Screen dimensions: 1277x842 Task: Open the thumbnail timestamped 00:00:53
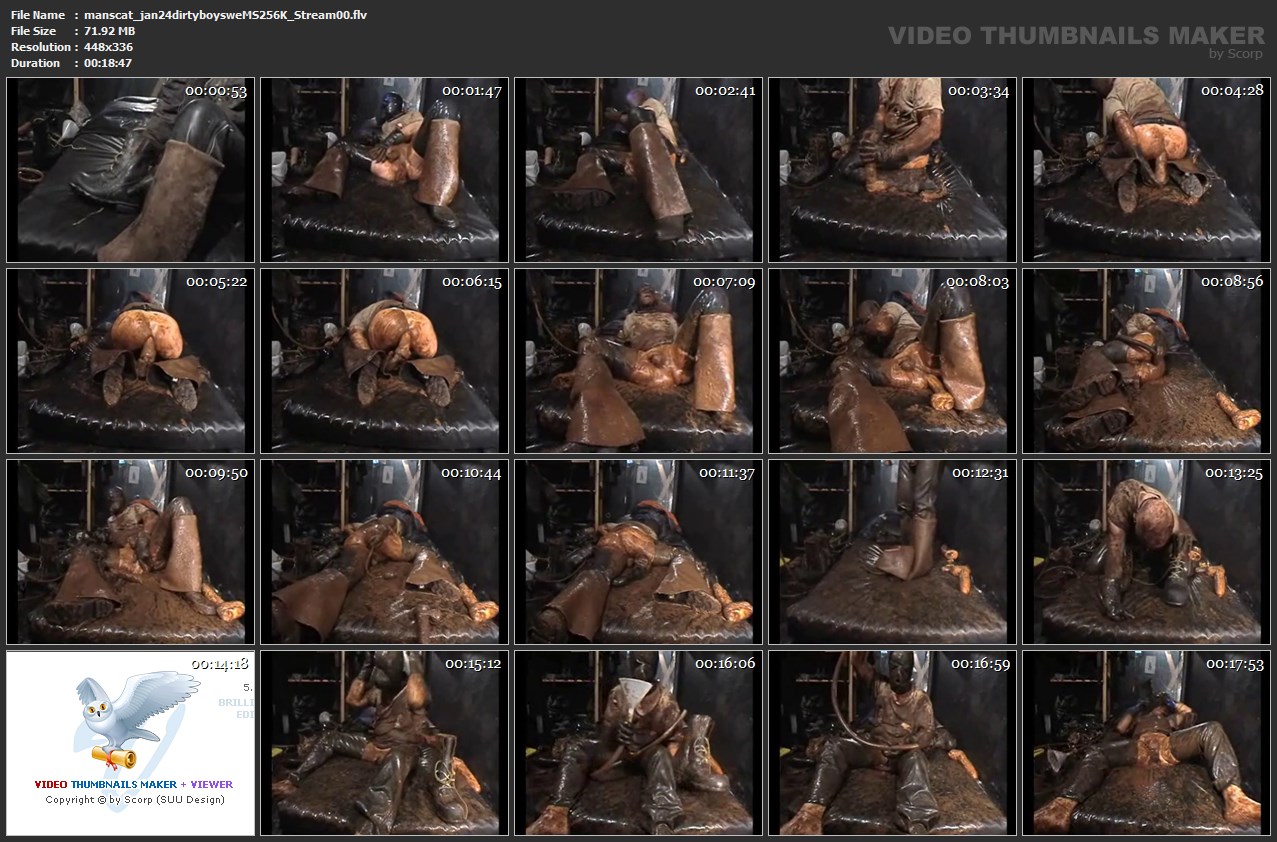pyautogui.click(x=130, y=170)
